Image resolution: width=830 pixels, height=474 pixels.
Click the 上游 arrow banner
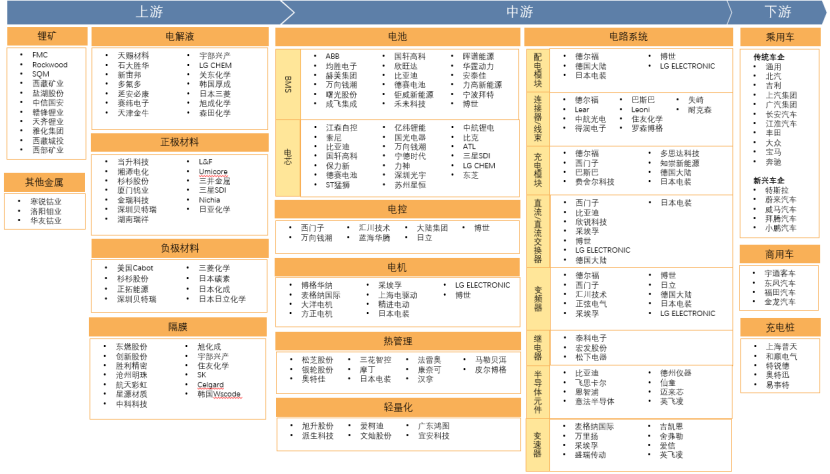point(148,11)
